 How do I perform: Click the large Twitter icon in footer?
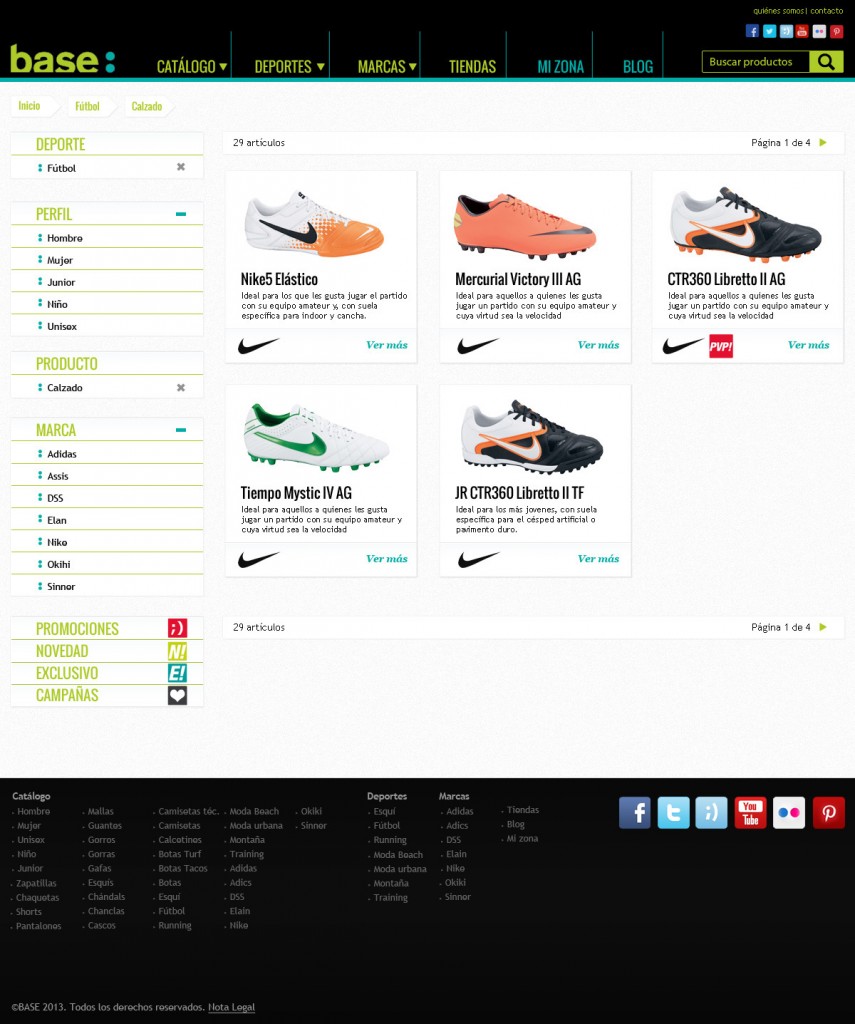pos(673,812)
